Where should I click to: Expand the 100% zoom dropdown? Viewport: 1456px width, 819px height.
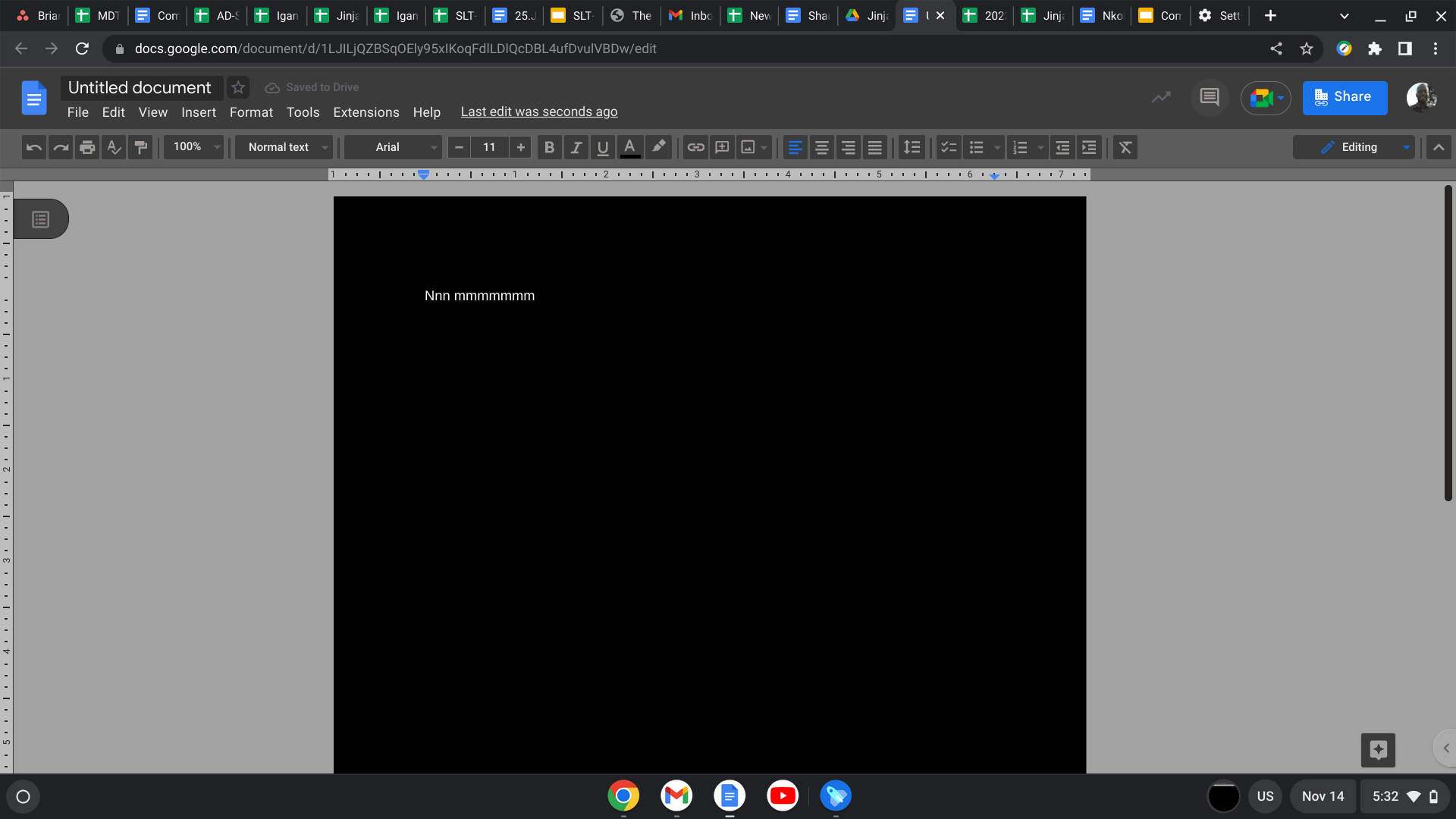click(195, 147)
